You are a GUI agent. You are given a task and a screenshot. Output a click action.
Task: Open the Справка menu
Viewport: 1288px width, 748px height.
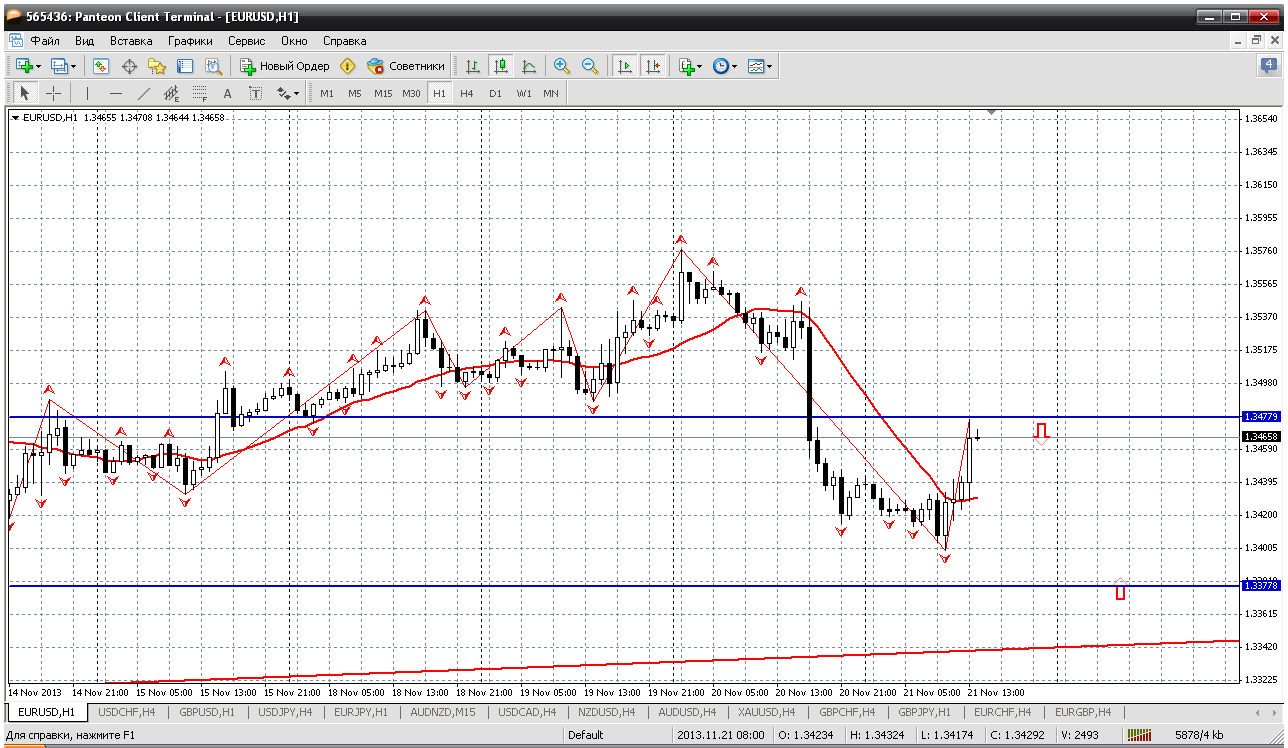pos(344,41)
